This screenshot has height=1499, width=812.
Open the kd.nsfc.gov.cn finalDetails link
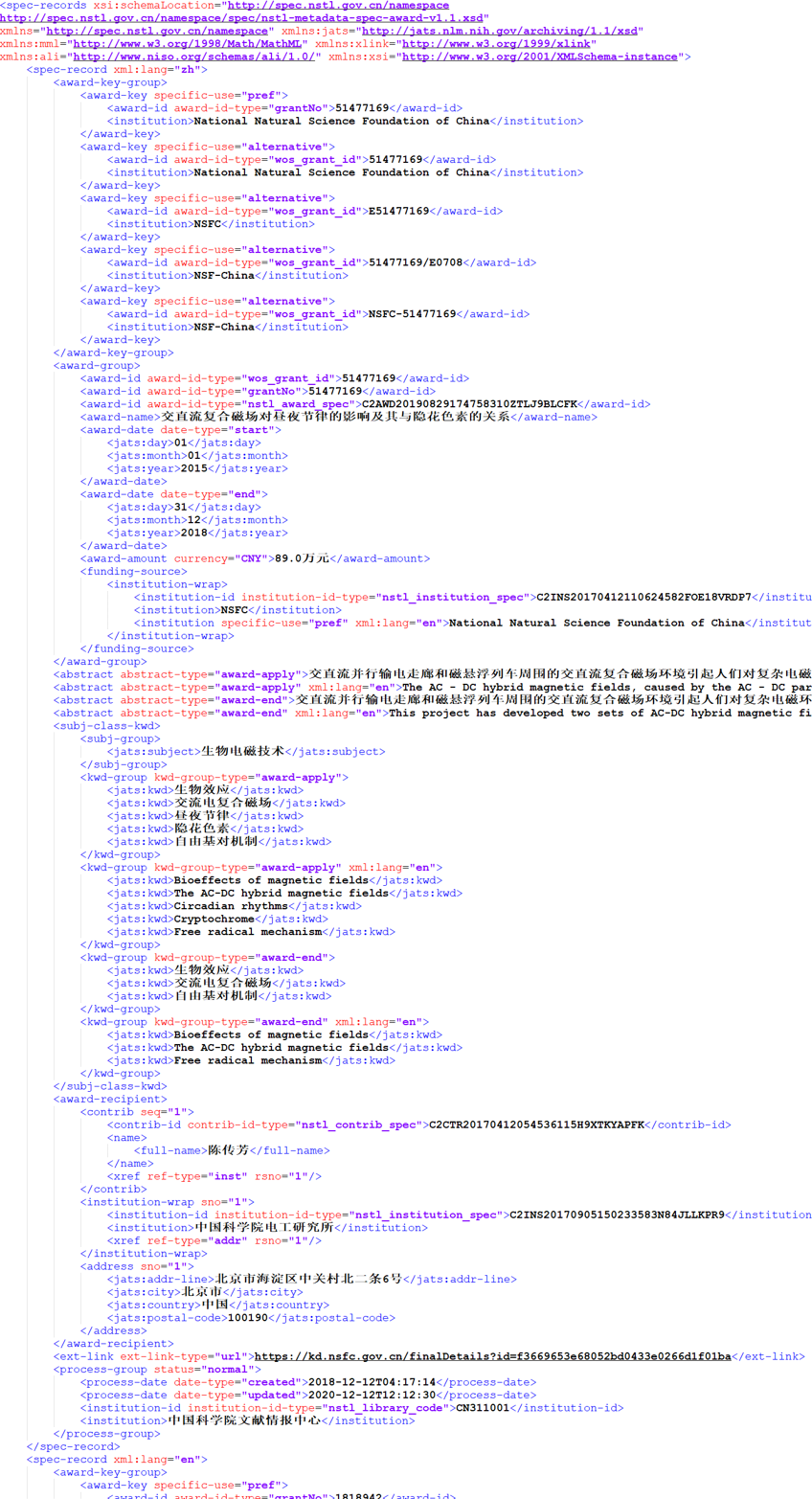[491, 1356]
